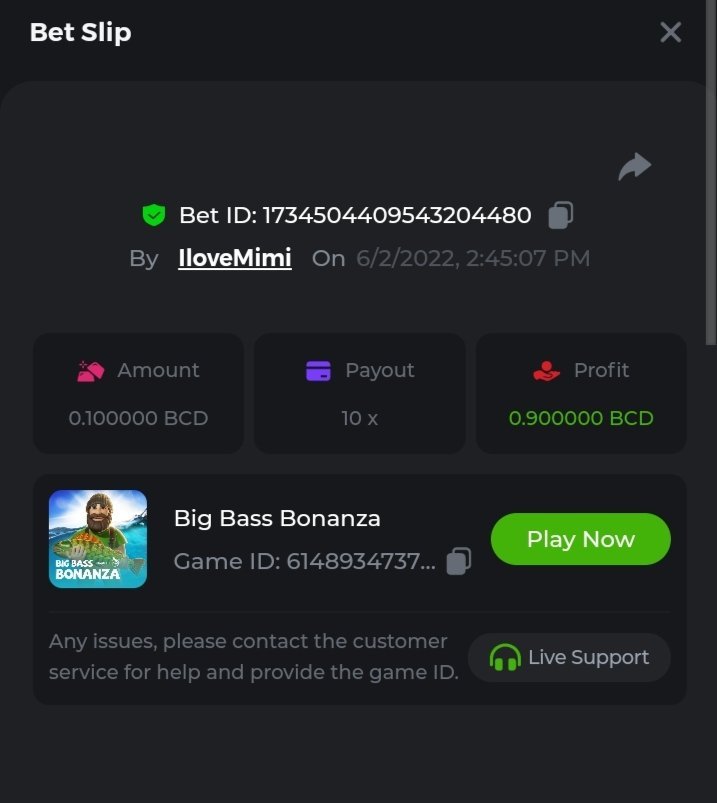
Task: Click the Payout card icon
Action: pyautogui.click(x=318, y=371)
